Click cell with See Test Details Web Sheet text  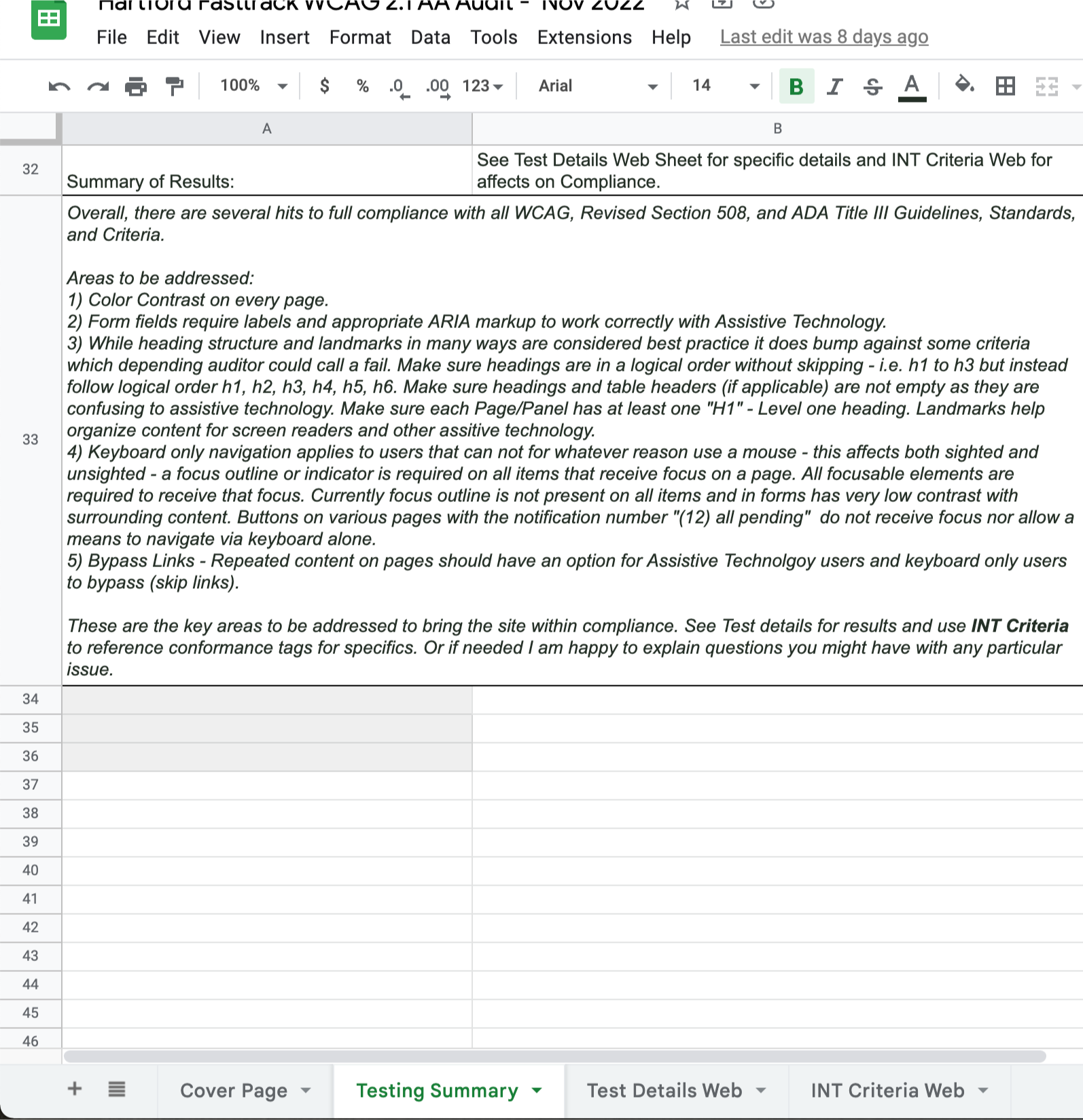coord(777,170)
